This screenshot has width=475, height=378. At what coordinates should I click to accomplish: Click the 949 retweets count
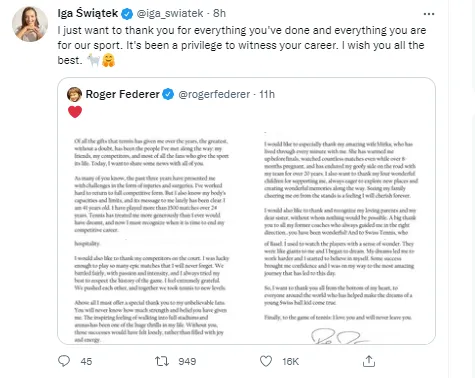click(187, 361)
